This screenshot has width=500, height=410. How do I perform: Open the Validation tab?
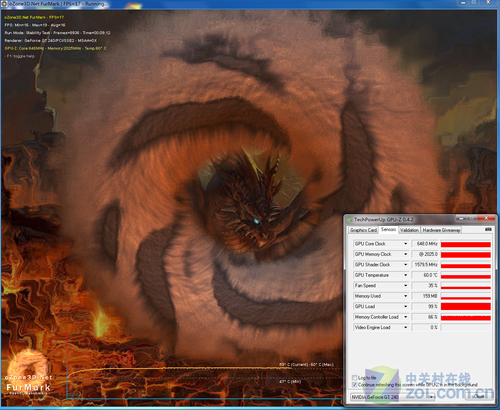click(x=409, y=230)
